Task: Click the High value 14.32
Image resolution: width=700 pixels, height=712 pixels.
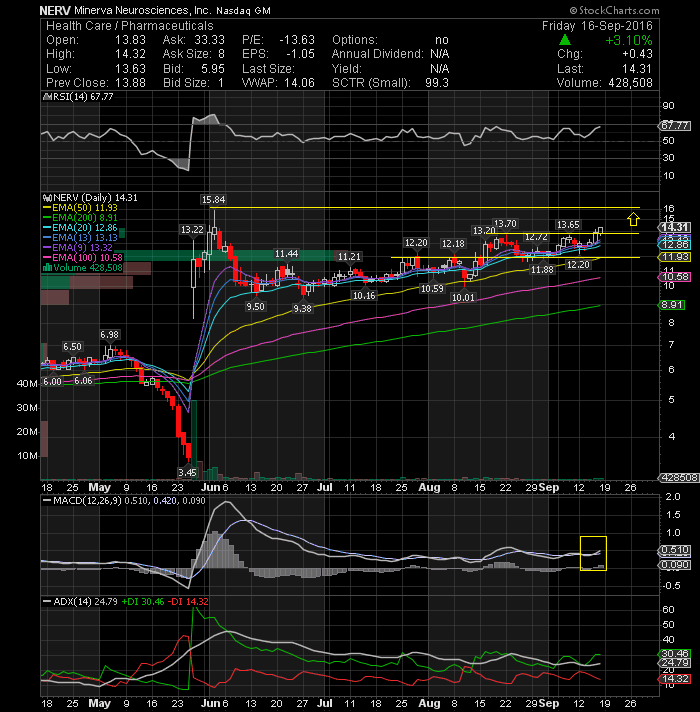Action: click(x=130, y=54)
